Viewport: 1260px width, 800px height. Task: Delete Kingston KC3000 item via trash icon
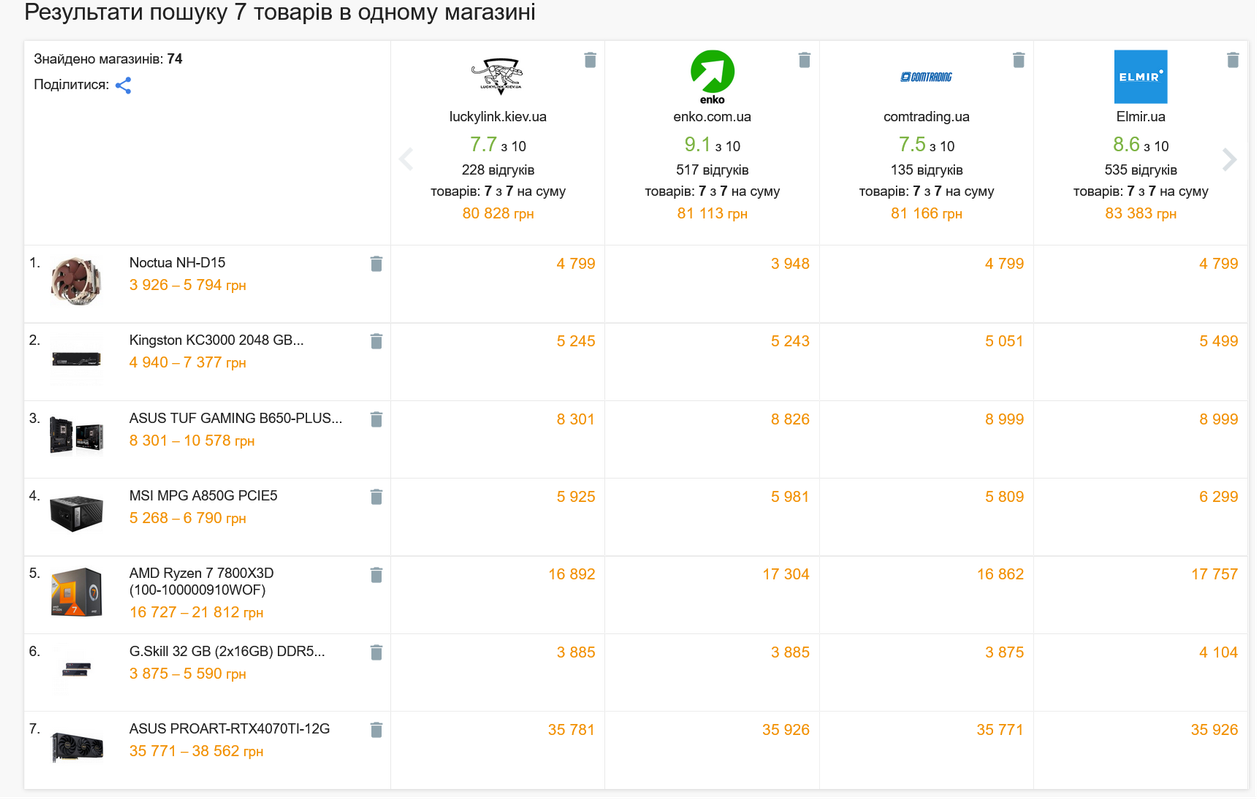point(376,341)
